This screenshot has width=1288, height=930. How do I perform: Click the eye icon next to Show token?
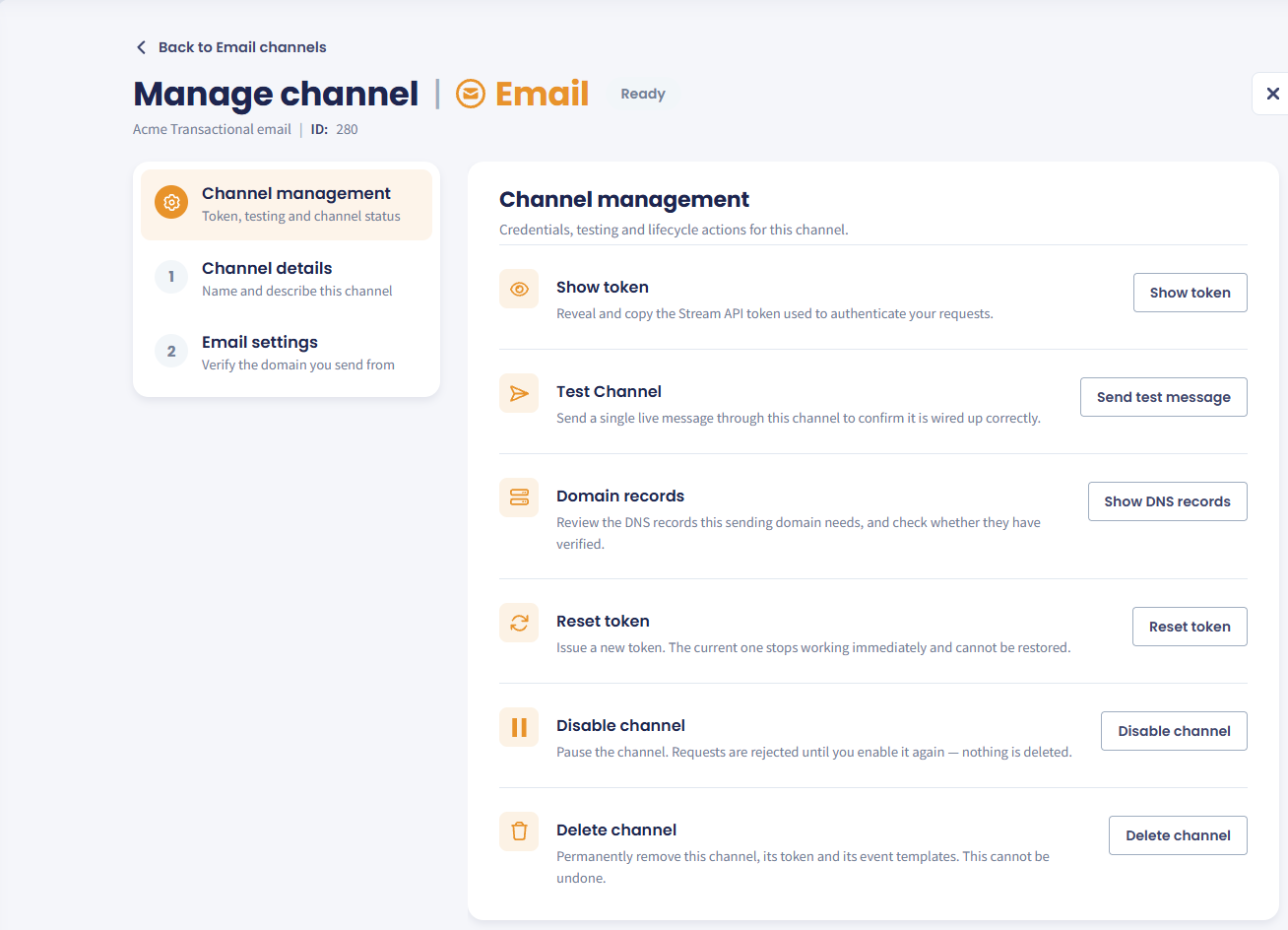(519, 289)
